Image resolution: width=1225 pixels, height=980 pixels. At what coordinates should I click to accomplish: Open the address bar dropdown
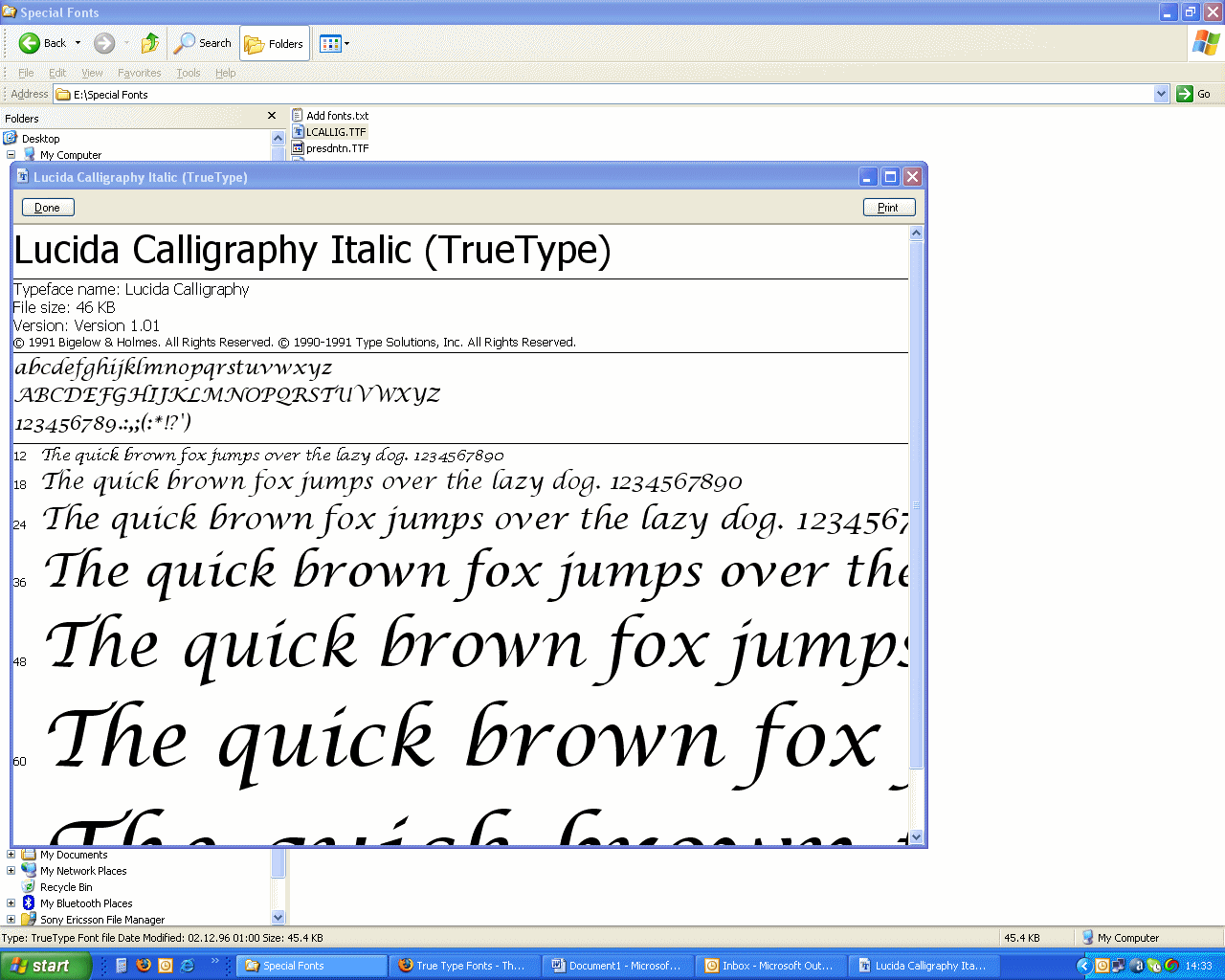click(x=1162, y=94)
